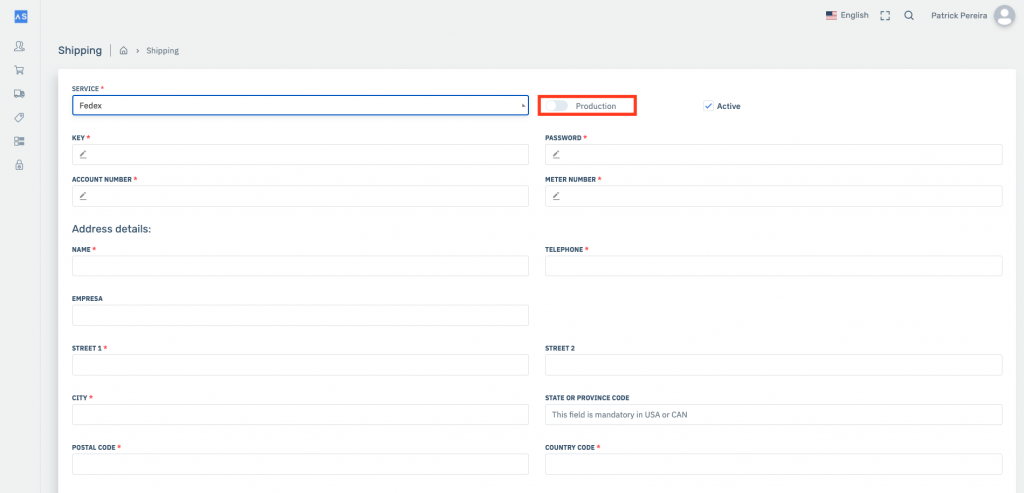Open the users section in sidebar
The height and width of the screenshot is (493, 1024).
(x=19, y=46)
